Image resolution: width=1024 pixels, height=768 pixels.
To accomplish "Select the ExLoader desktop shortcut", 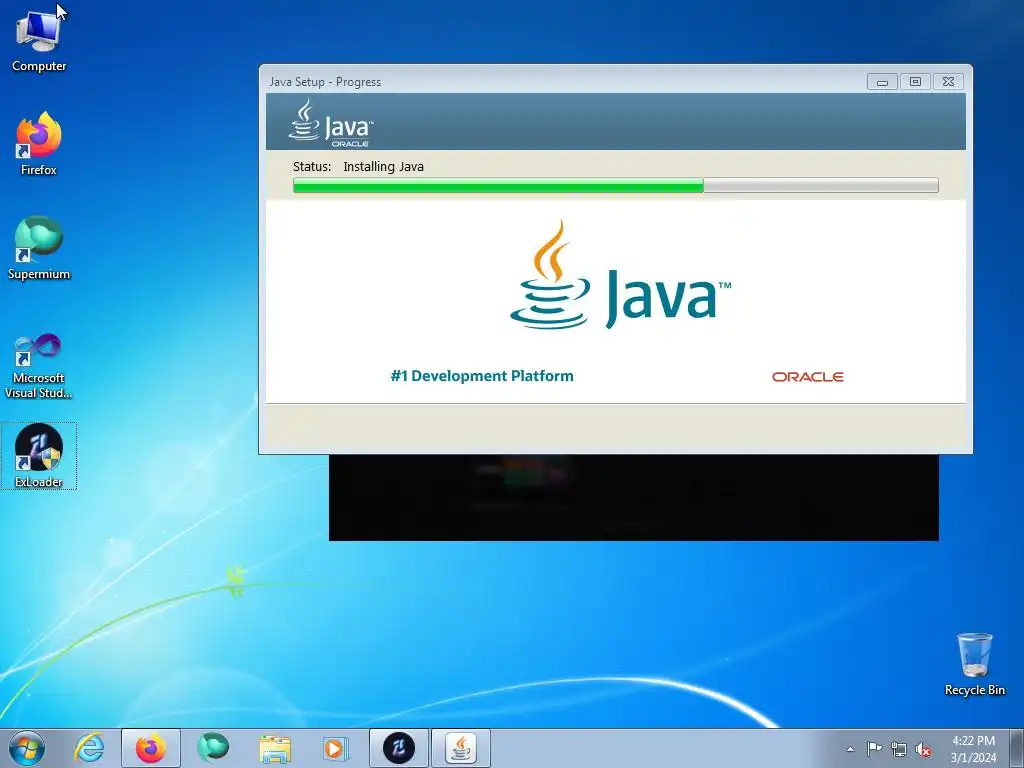I will (39, 456).
